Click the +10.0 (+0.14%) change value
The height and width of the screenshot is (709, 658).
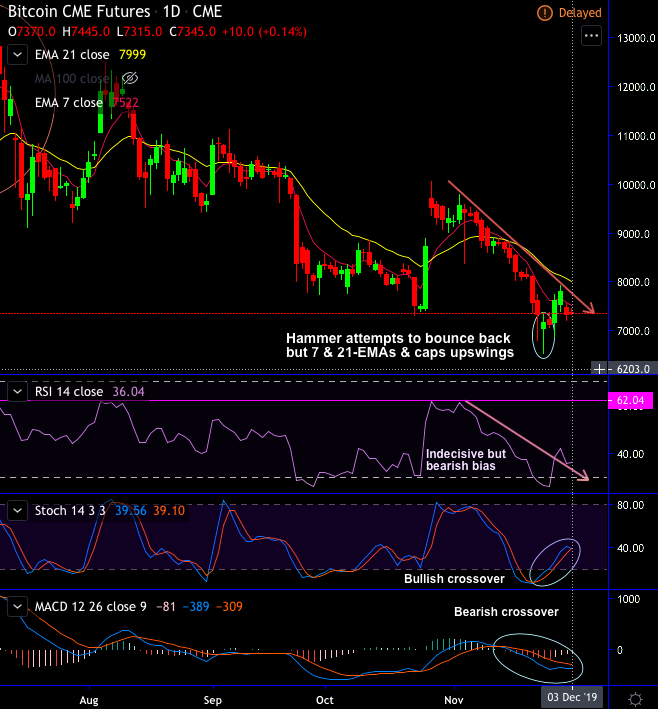pos(265,32)
